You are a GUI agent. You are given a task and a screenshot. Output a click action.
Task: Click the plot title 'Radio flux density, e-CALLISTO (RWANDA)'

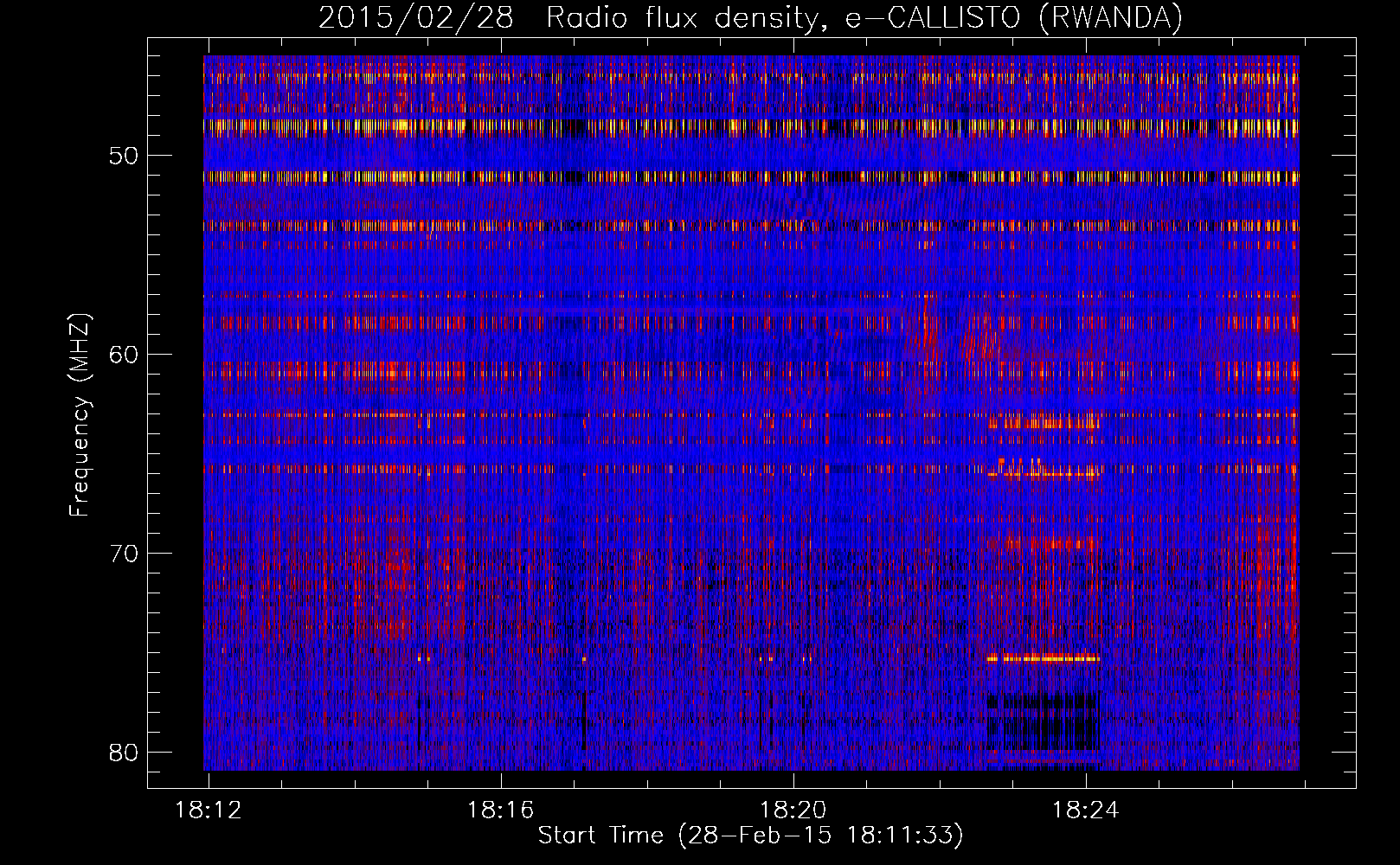point(864,17)
